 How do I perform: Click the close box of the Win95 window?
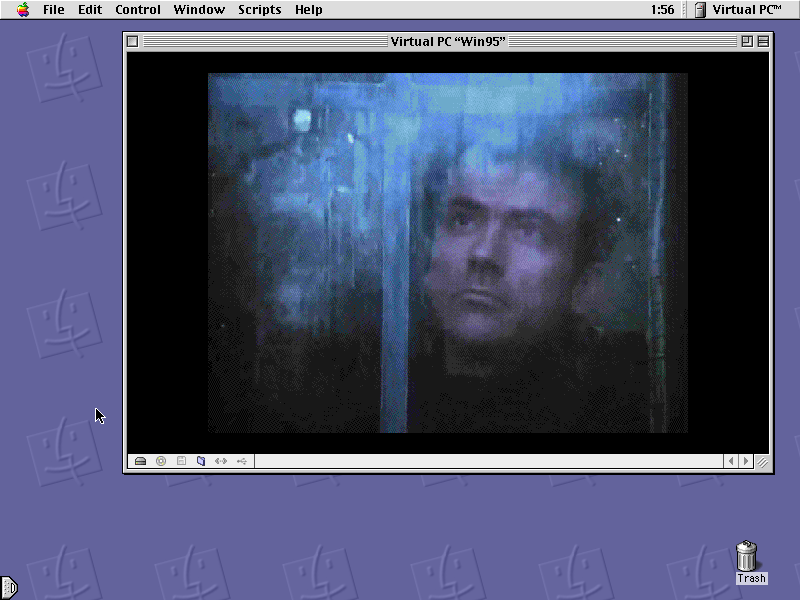(133, 41)
